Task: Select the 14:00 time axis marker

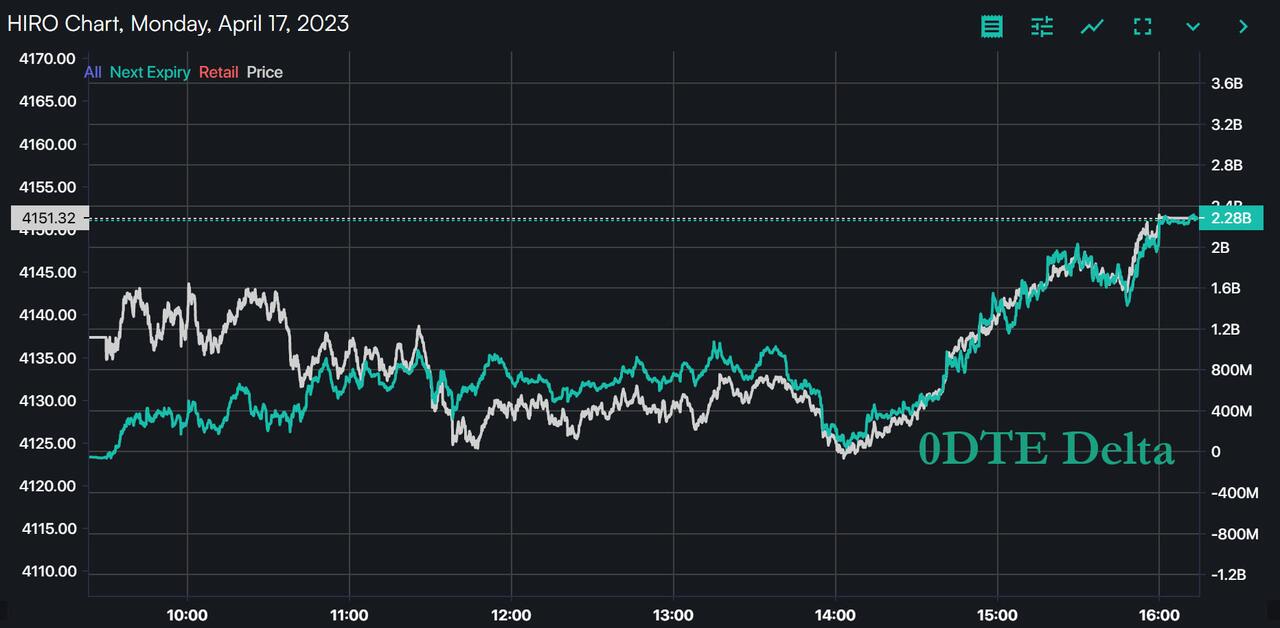Action: click(835, 614)
